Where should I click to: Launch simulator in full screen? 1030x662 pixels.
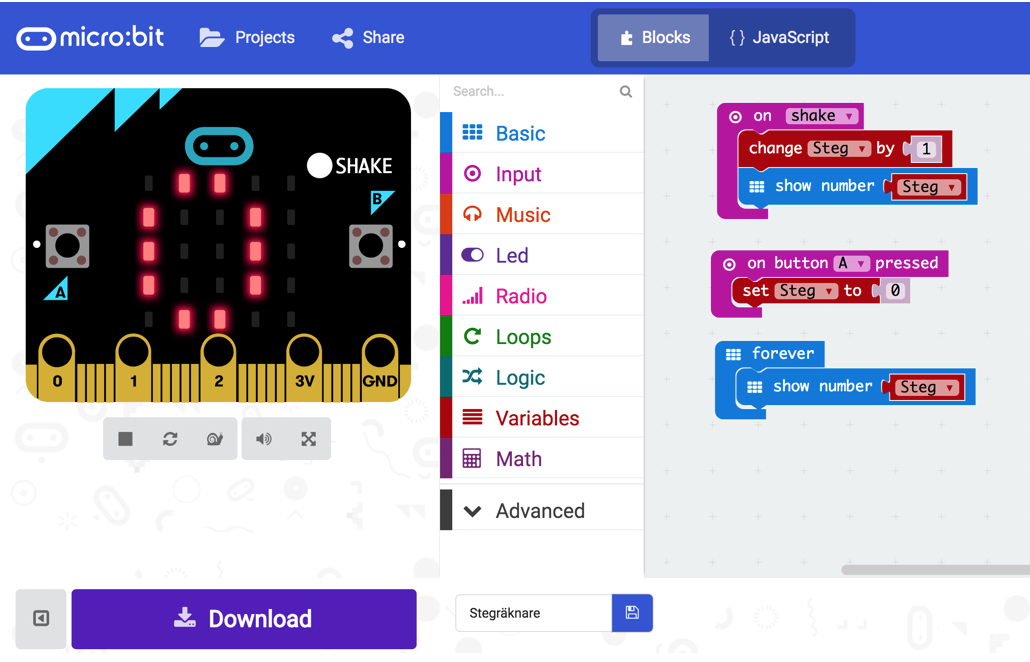pos(309,439)
